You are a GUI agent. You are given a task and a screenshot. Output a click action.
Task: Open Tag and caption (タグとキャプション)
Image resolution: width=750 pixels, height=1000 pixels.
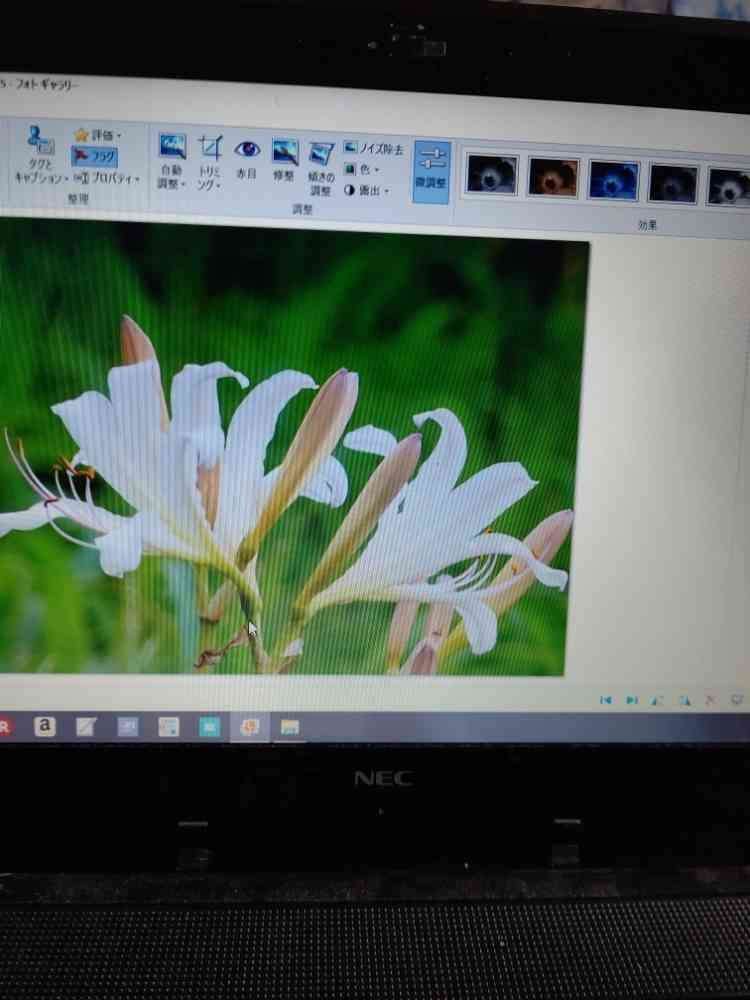tap(39, 155)
